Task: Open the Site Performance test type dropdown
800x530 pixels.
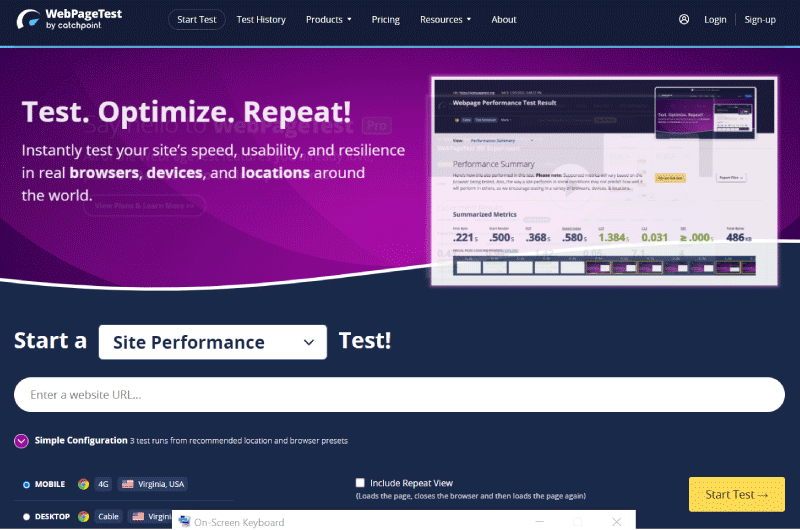Action: pos(213,342)
